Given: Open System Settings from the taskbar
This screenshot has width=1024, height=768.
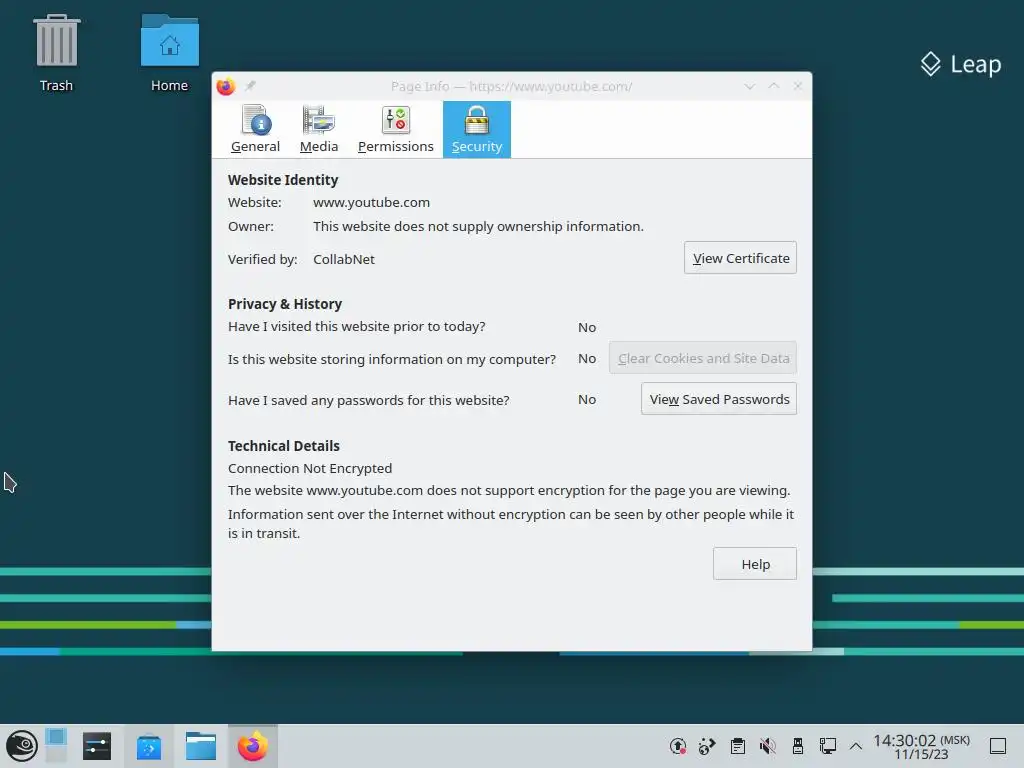Looking at the screenshot, I should [x=97, y=746].
